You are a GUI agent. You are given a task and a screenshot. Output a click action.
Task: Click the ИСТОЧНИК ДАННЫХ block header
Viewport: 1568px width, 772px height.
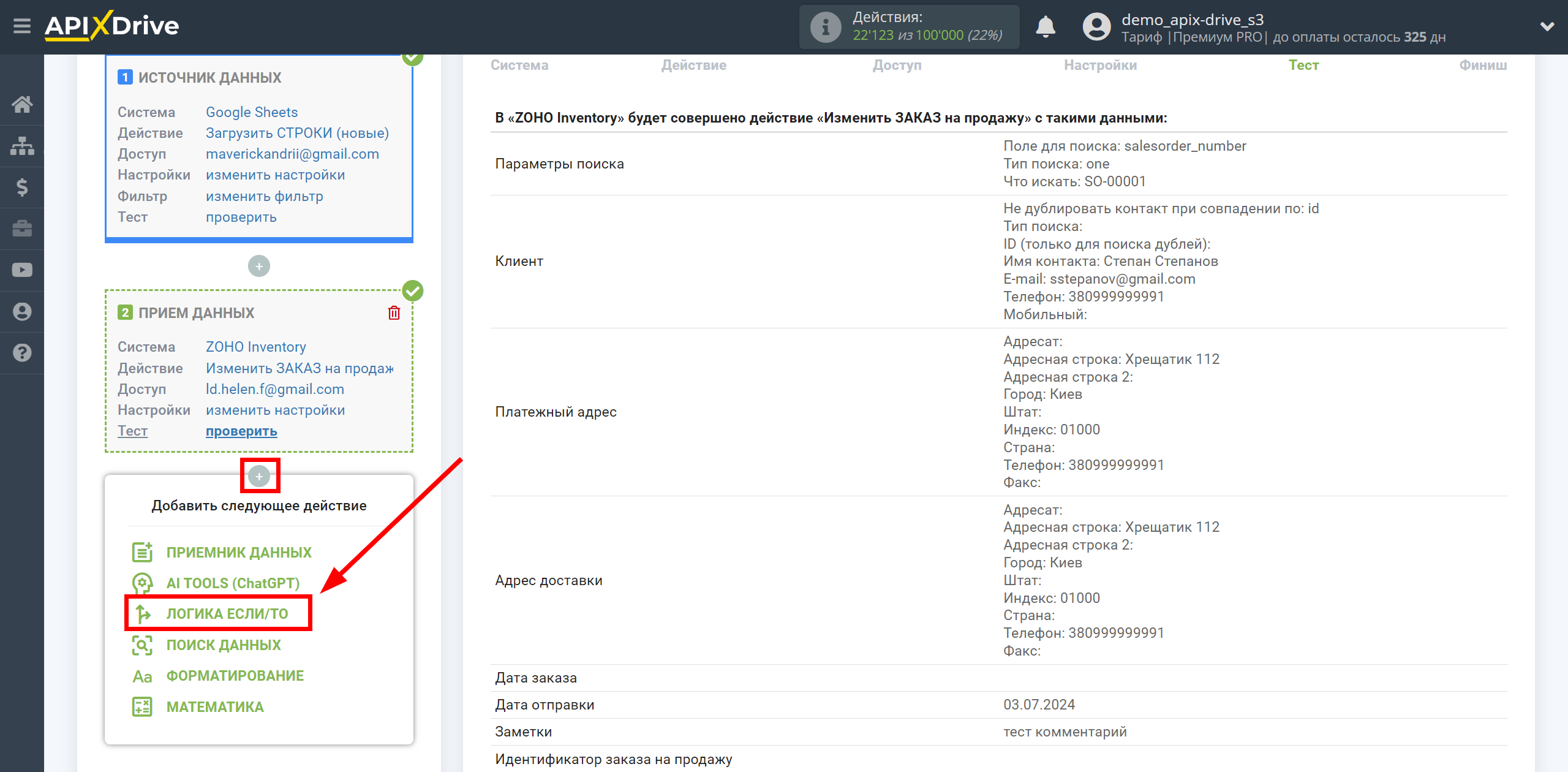pyautogui.click(x=209, y=77)
